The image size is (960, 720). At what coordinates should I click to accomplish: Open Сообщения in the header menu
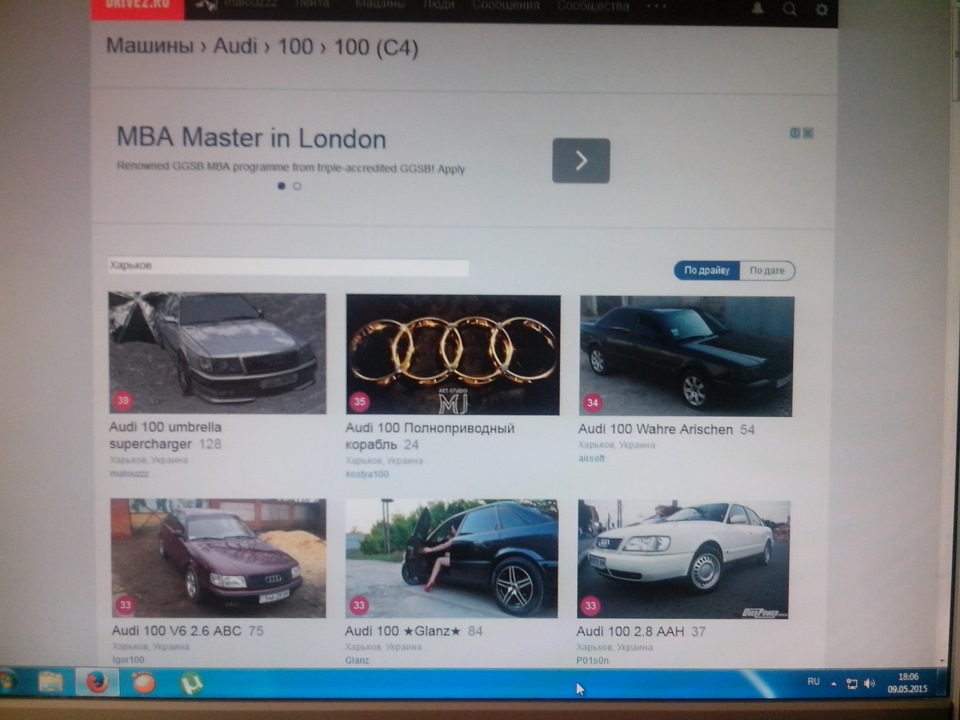tap(506, 6)
